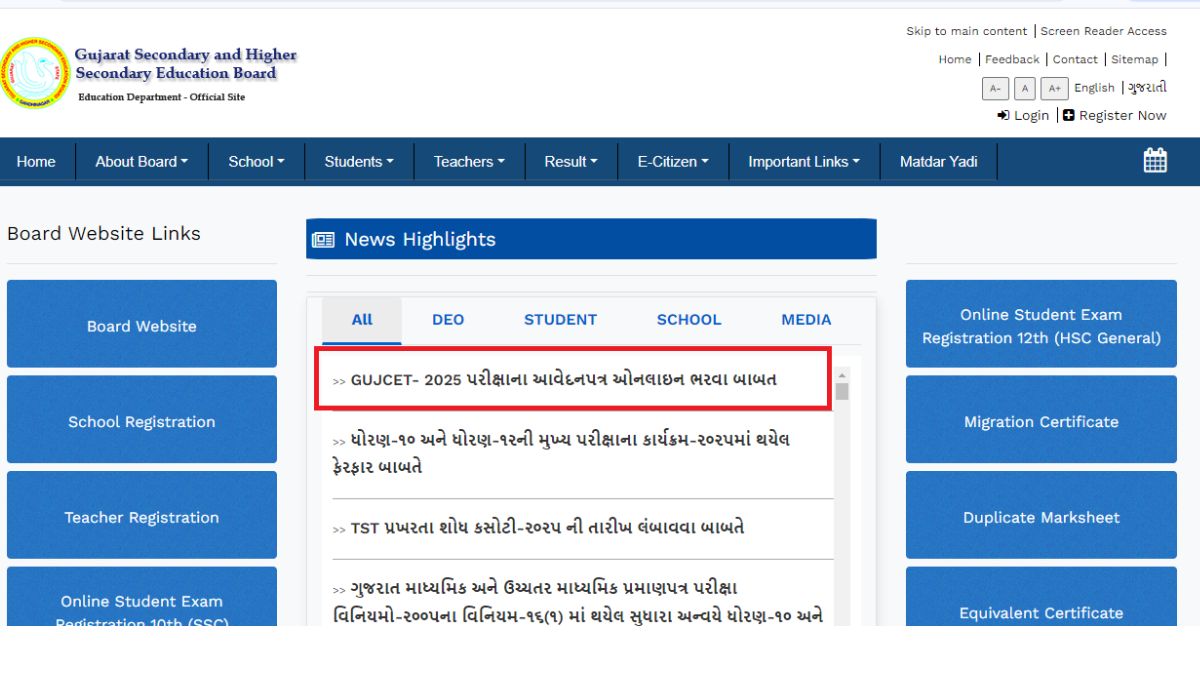The width and height of the screenshot is (1200, 675).
Task: Decrease font size with the A- control
Action: pyautogui.click(x=995, y=88)
